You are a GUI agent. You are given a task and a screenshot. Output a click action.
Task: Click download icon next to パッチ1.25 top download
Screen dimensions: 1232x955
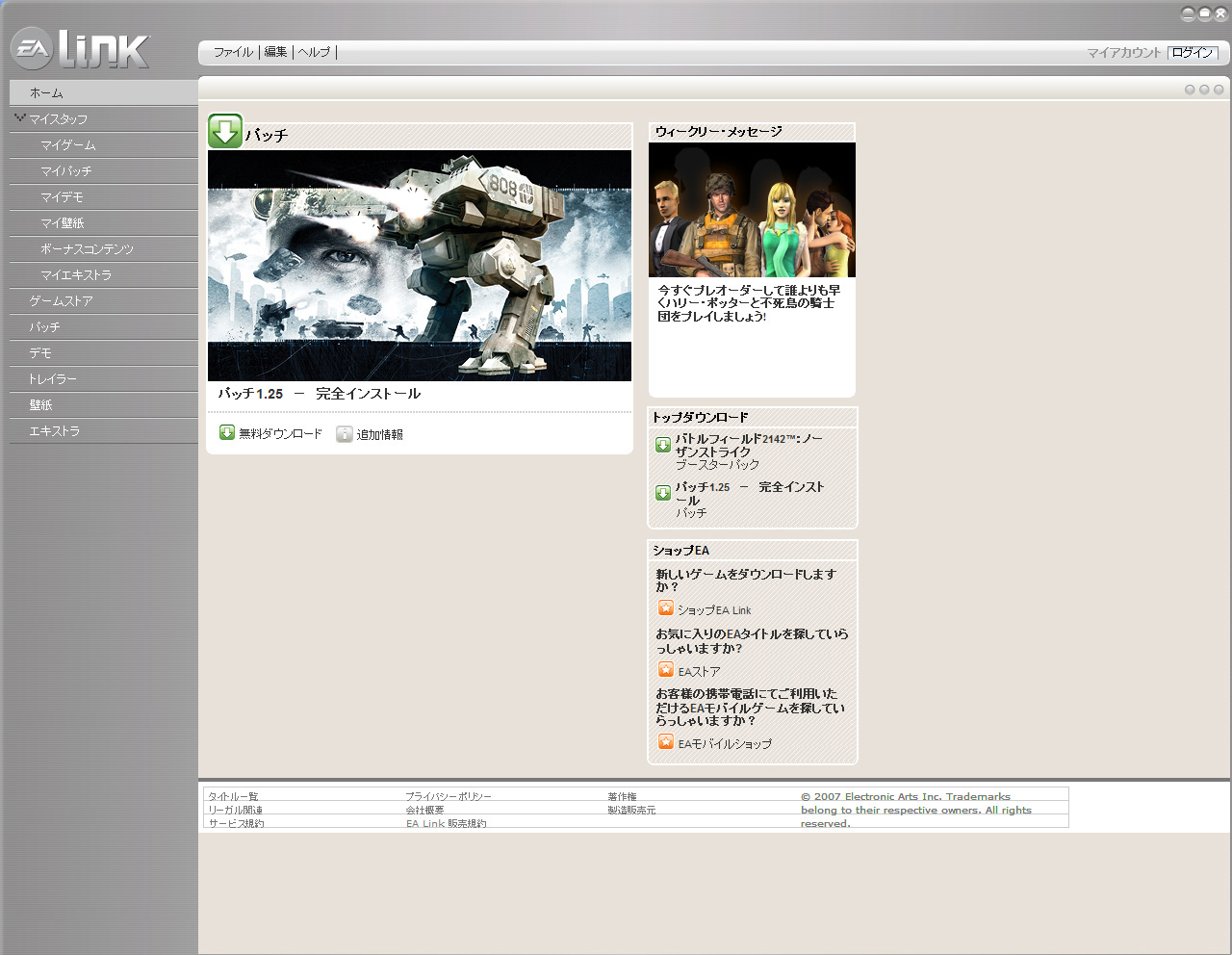(663, 493)
